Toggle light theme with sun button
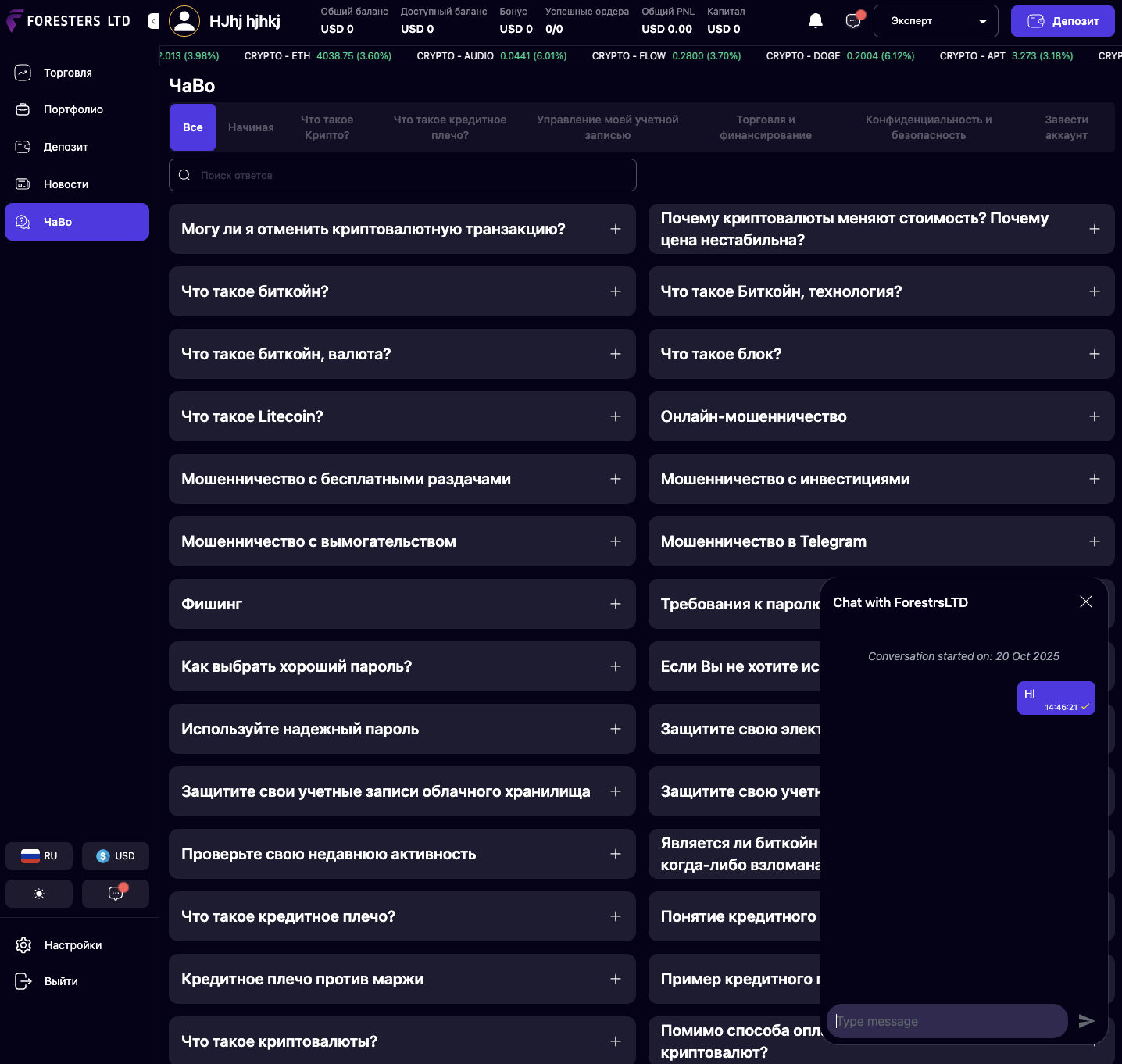1122x1064 pixels. (x=39, y=893)
